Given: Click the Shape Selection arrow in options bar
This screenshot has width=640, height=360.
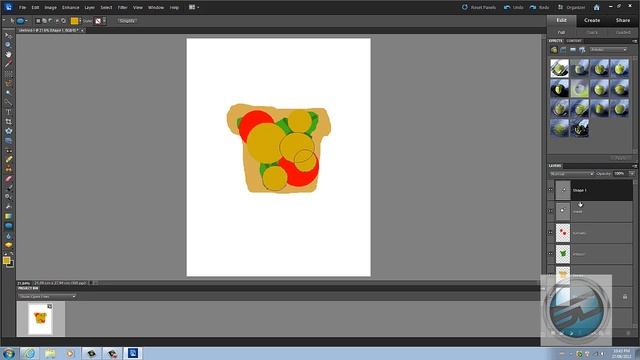Looking at the screenshot, I should coord(12,20).
